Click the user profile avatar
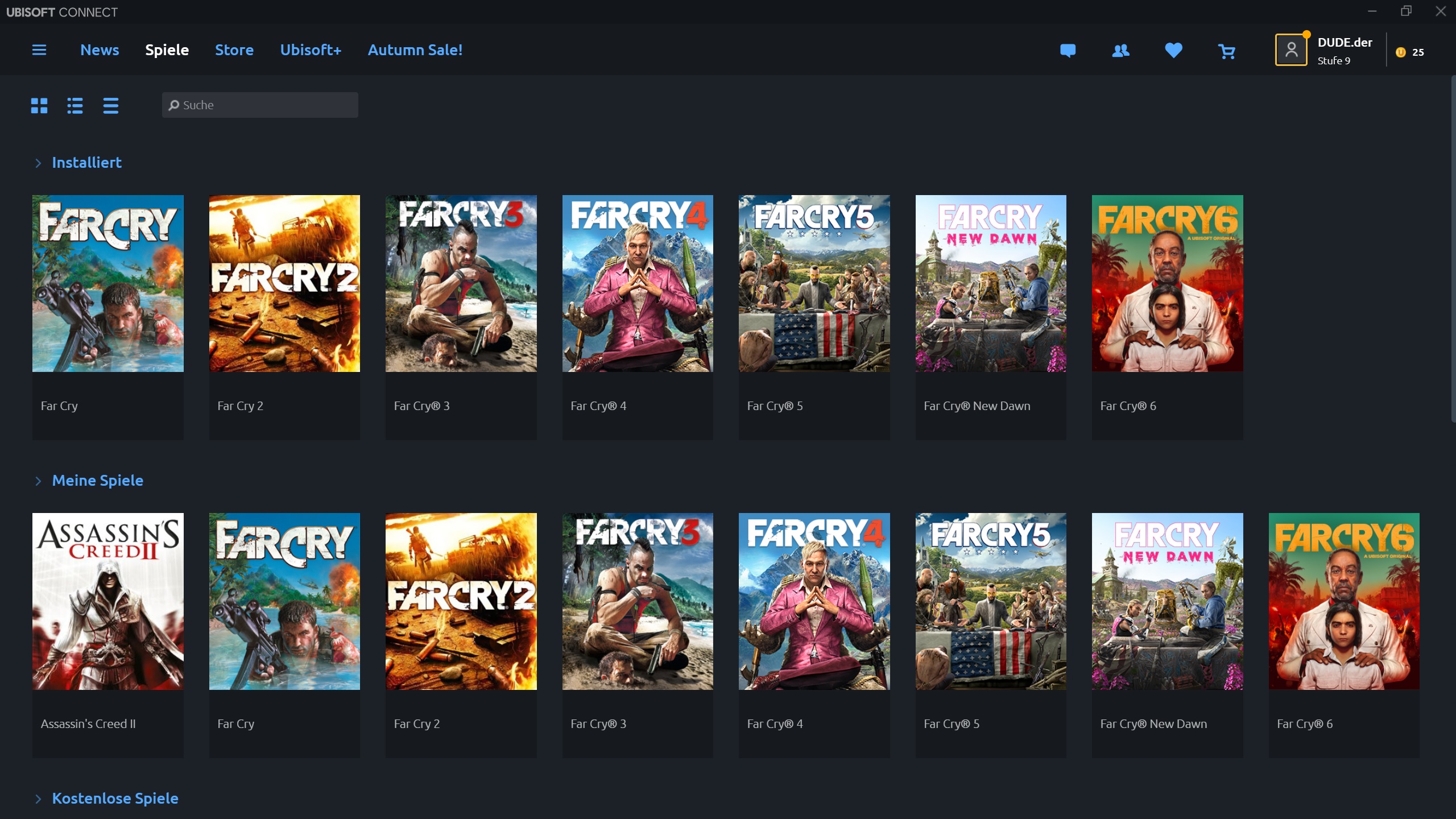 click(x=1290, y=50)
